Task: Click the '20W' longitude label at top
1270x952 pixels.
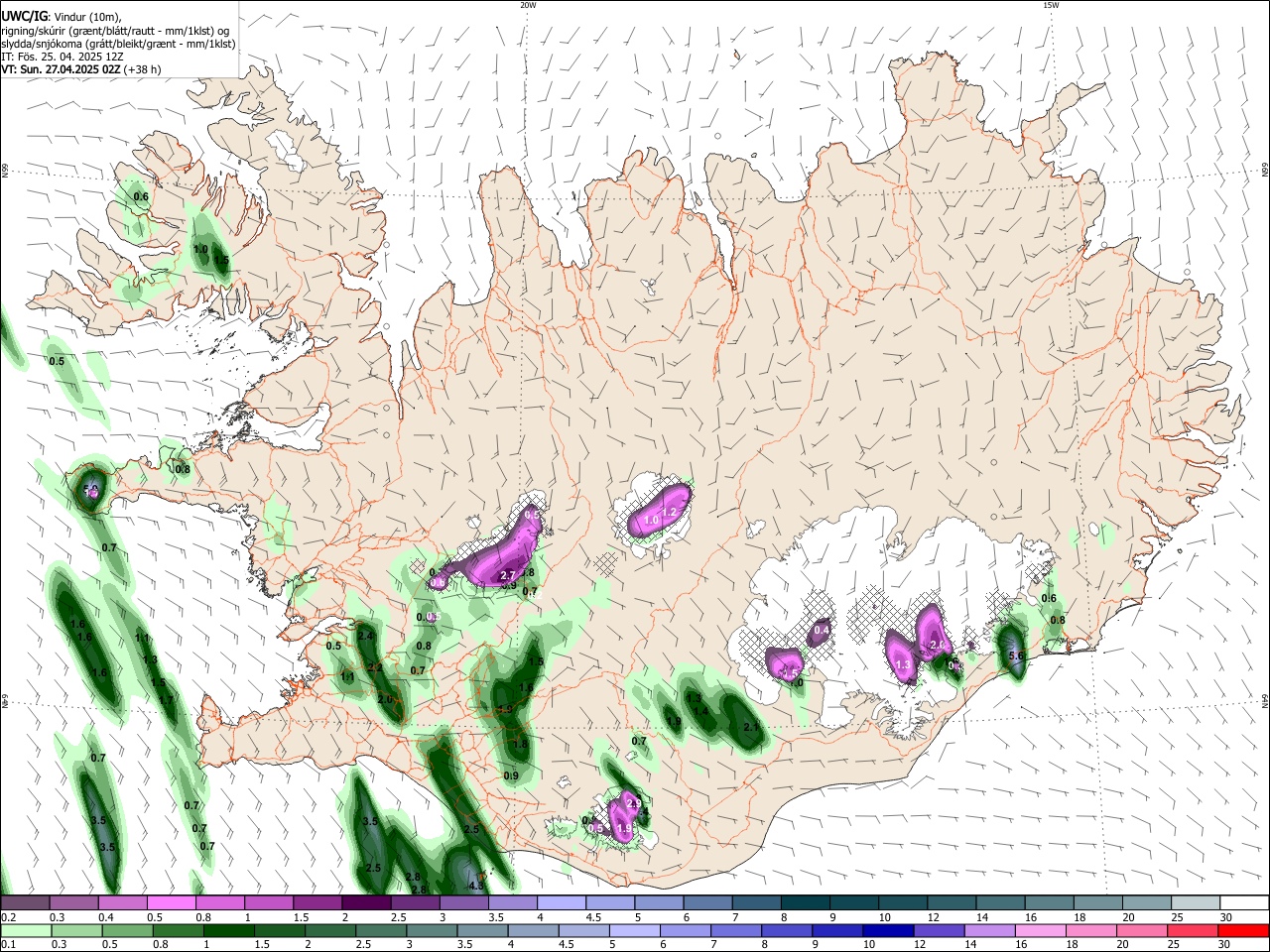Action: click(x=528, y=5)
